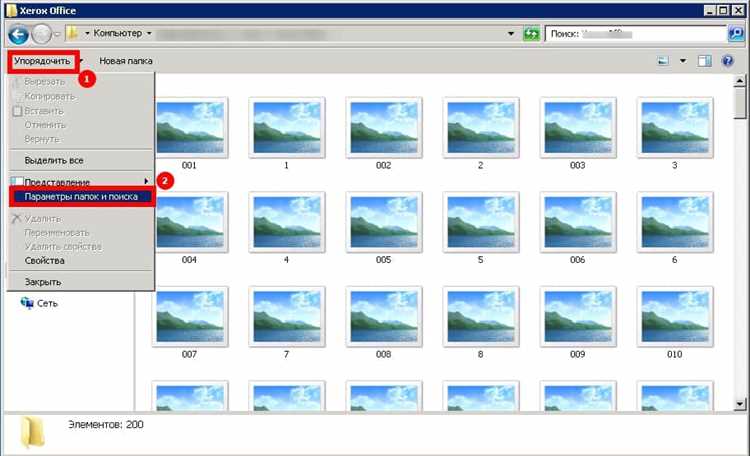
Task: Select image thumbnail named 004
Action: (189, 222)
